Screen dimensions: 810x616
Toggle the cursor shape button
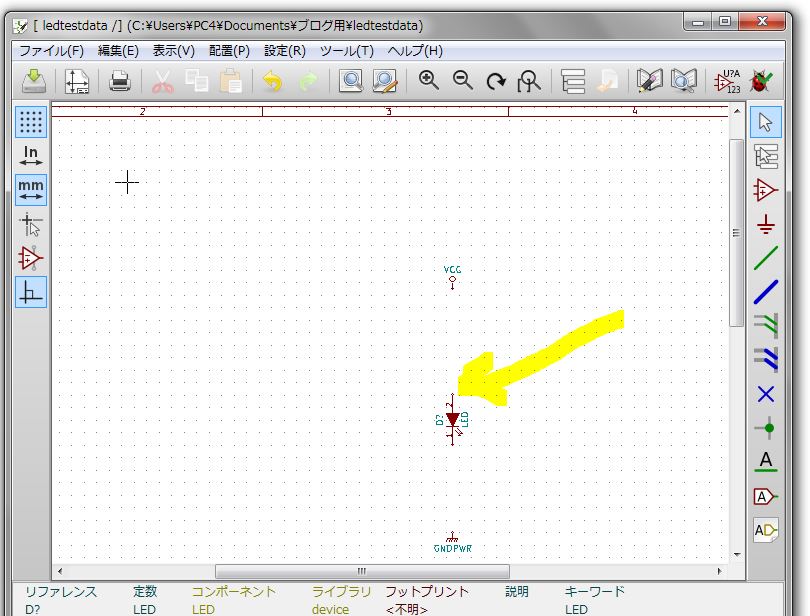(31, 224)
